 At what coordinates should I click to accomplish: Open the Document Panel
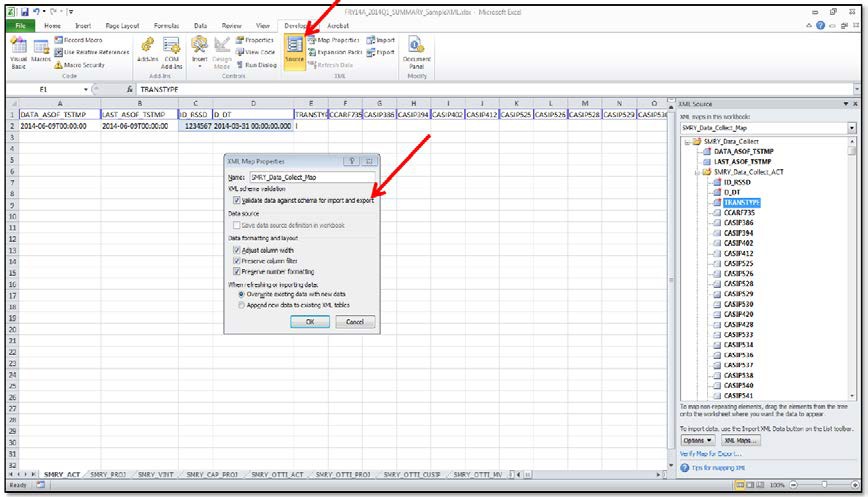coord(416,50)
